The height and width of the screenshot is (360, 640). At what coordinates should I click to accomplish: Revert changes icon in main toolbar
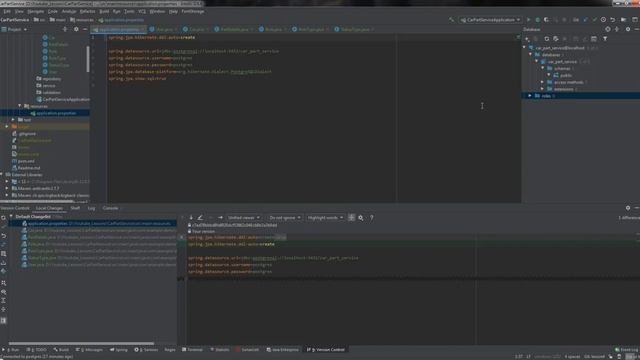[613, 20]
